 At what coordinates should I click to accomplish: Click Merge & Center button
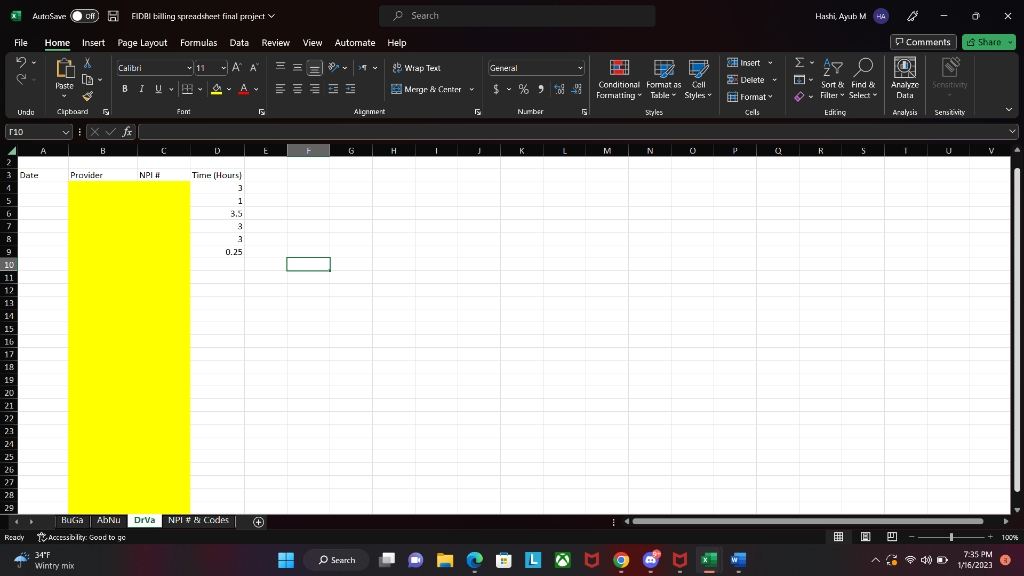tap(426, 89)
